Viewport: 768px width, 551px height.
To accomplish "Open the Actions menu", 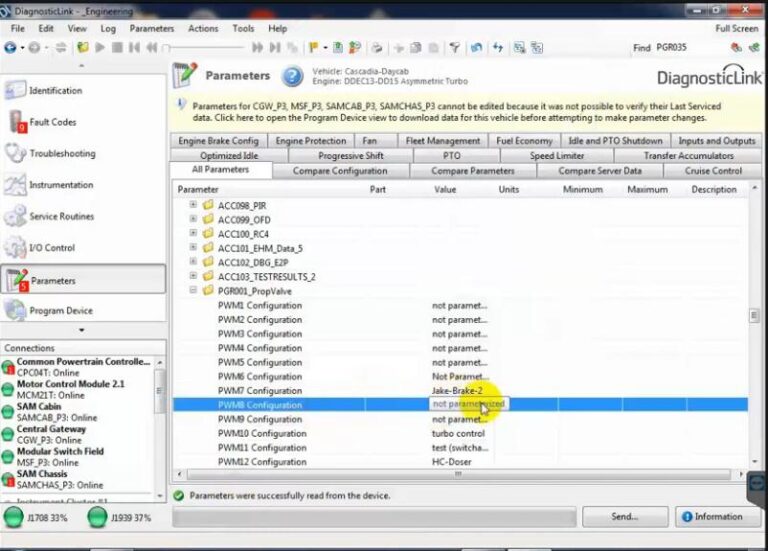I will pos(203,28).
